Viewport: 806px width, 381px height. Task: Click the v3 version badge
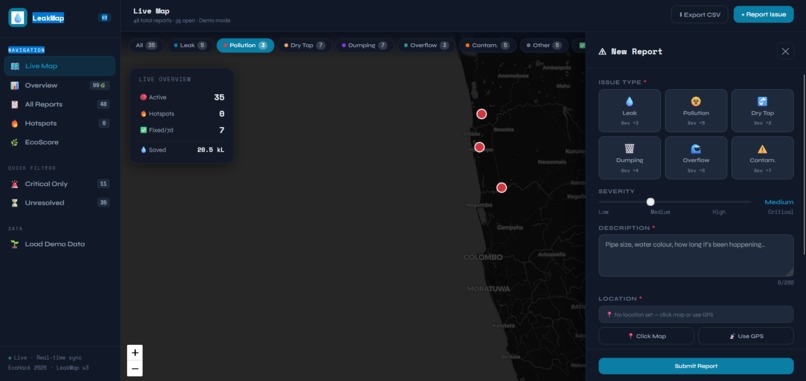click(x=104, y=17)
